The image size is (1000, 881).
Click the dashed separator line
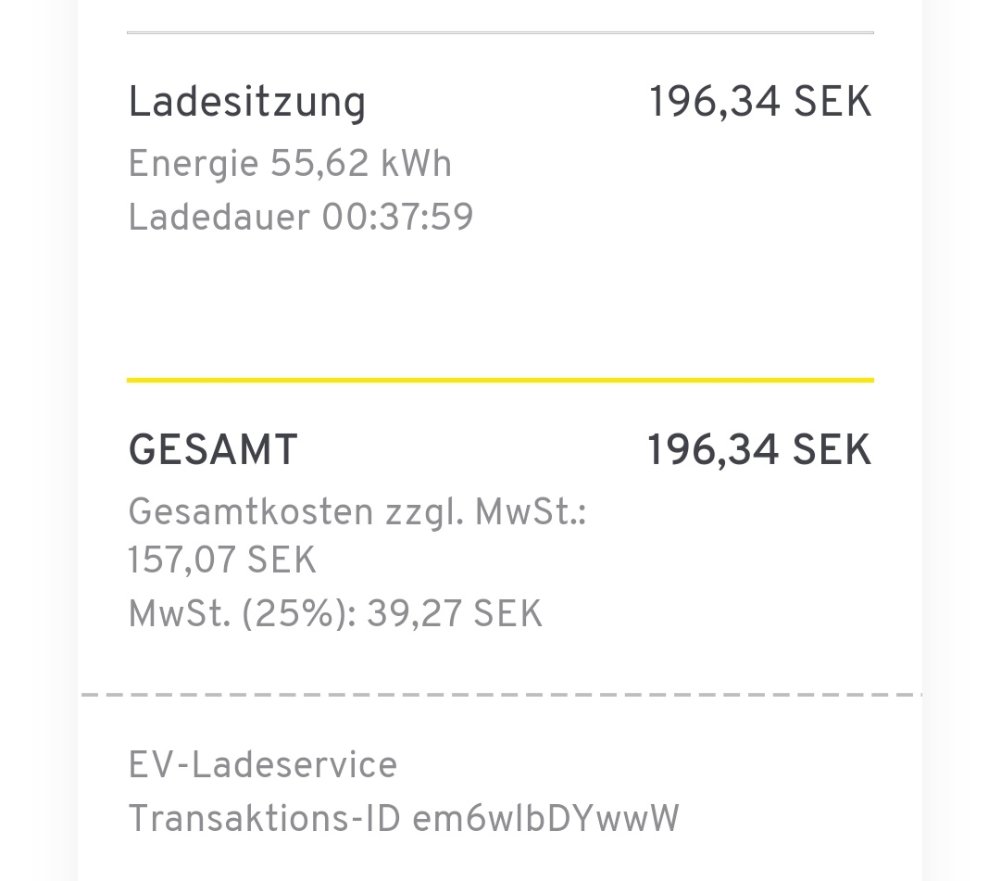pos(501,694)
